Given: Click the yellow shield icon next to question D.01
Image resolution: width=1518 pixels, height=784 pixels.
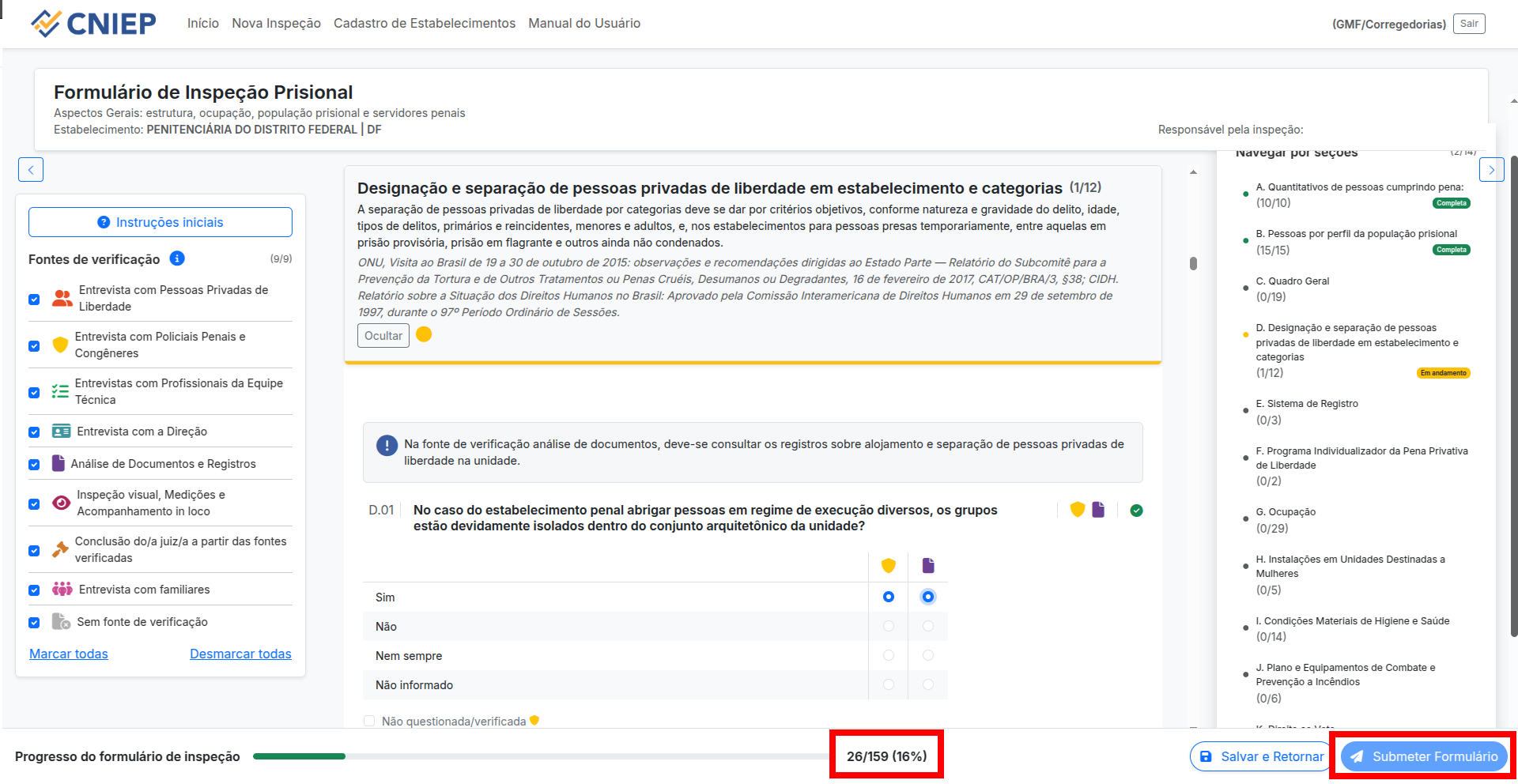Looking at the screenshot, I should pos(1077,510).
